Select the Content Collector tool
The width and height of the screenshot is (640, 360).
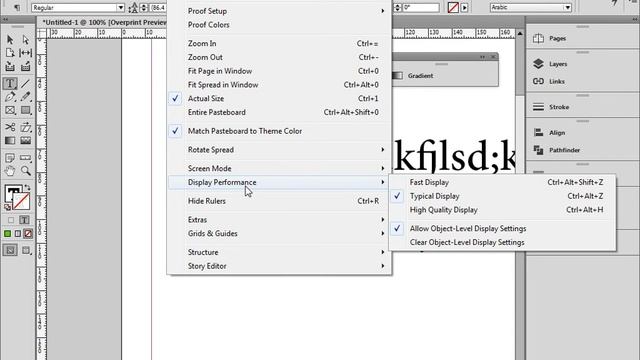[x=10, y=66]
